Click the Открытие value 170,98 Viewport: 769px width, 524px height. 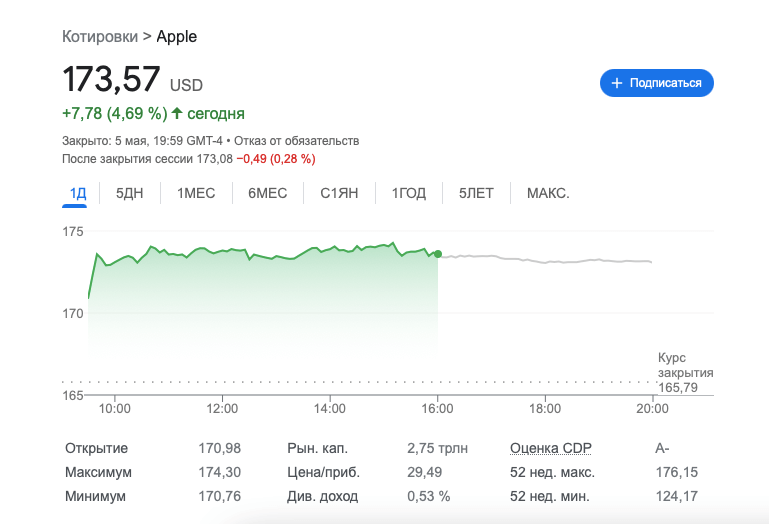point(220,448)
